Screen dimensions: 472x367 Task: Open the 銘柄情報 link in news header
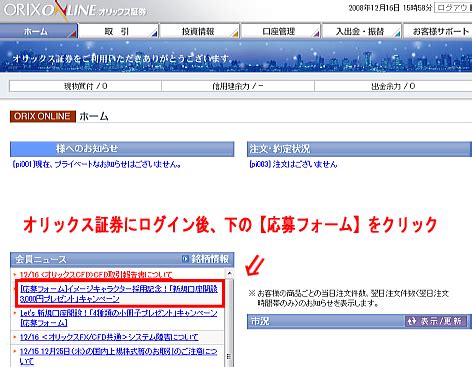click(x=210, y=259)
